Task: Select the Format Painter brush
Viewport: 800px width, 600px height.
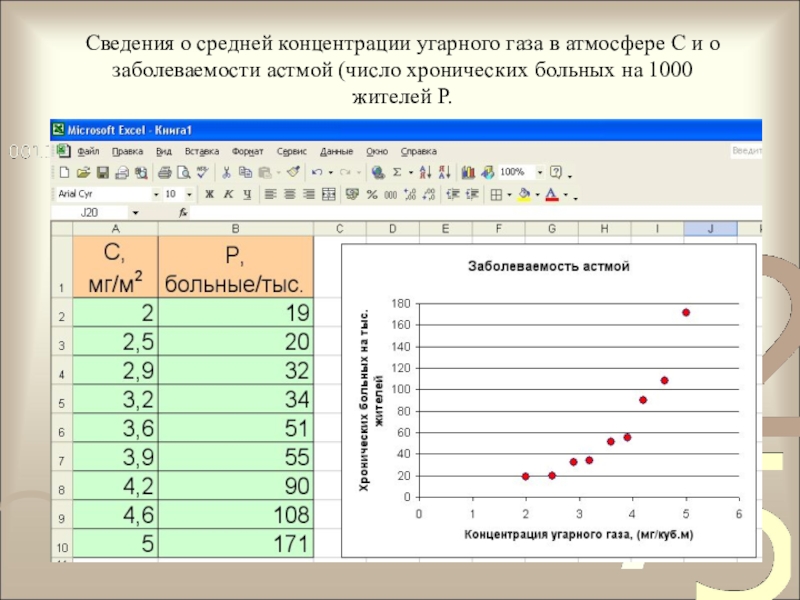Action: pos(293,172)
